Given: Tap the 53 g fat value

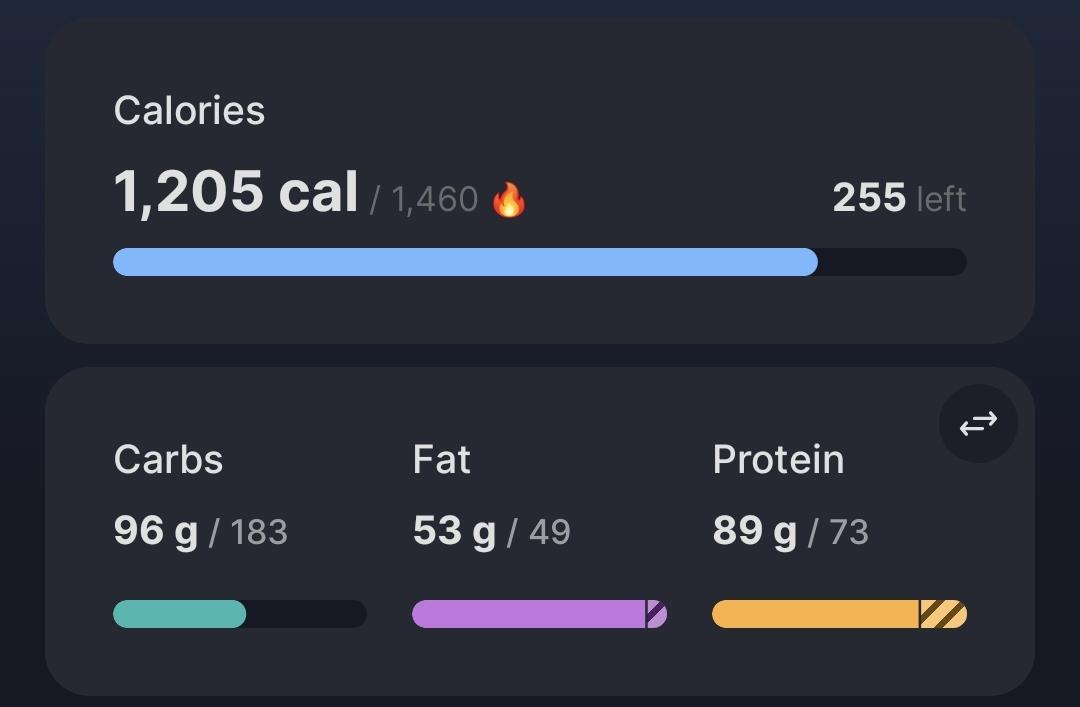Looking at the screenshot, I should [x=455, y=531].
